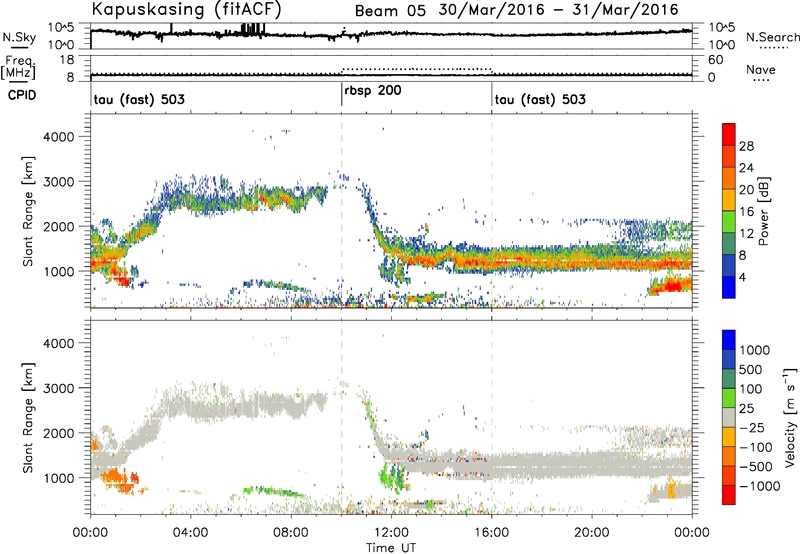This screenshot has height=554, width=800.
Task: Click the "08:00" time axis label
Action: point(291,533)
